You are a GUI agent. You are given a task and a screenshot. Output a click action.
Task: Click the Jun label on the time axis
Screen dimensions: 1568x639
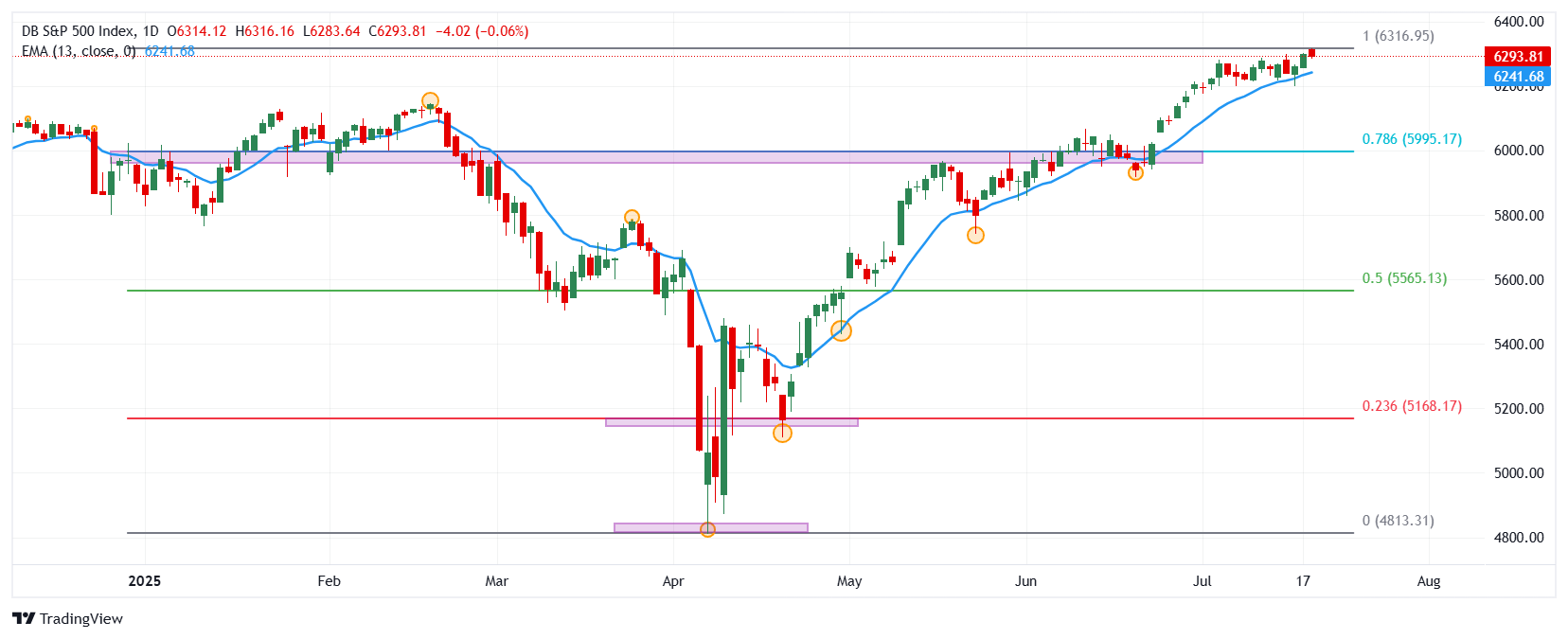pyautogui.click(x=1025, y=581)
